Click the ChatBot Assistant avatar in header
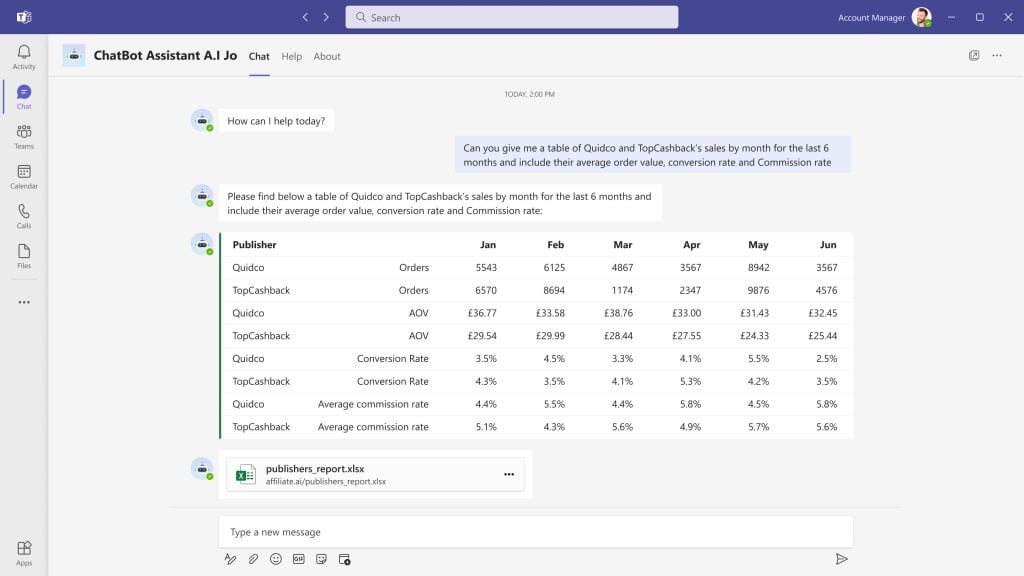1024x576 pixels. [x=74, y=56]
